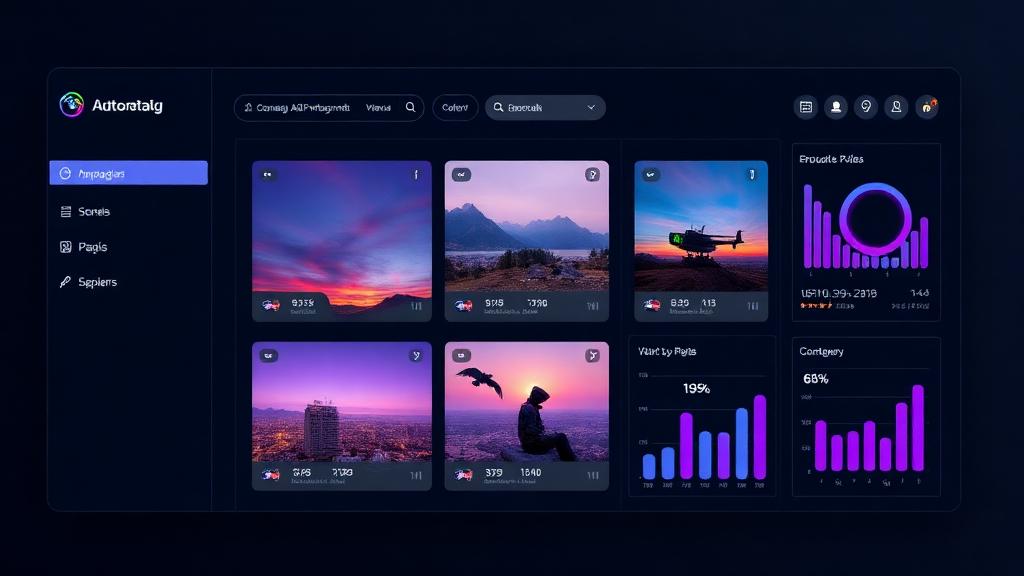1024x576 pixels.
Task: Click the top-right corner icon on the hooded figure card
Action: tap(592, 356)
